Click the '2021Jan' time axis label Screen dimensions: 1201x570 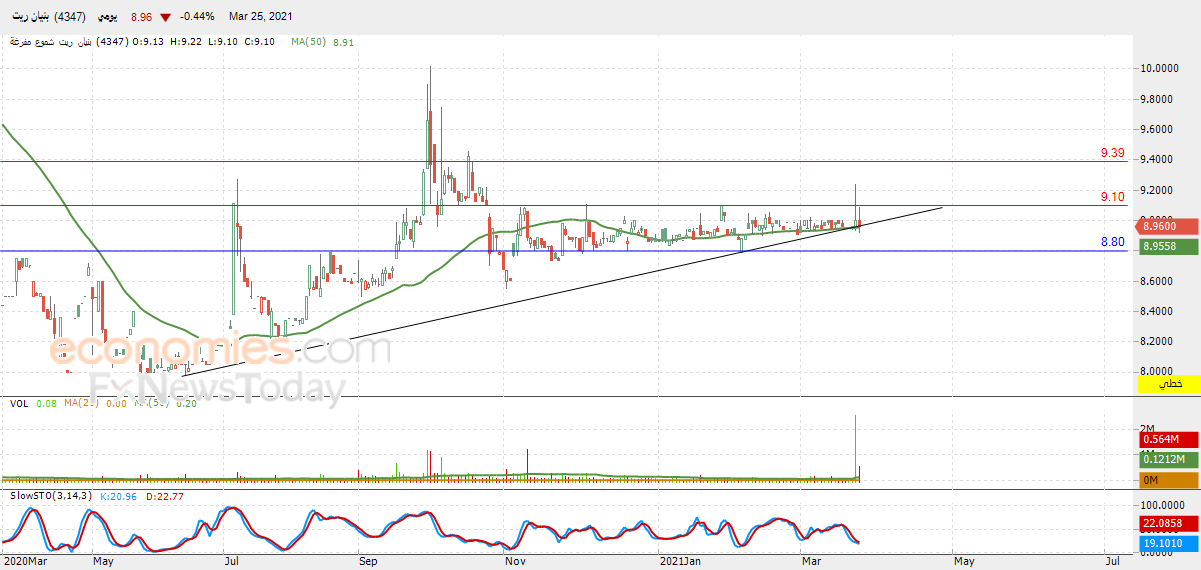(x=679, y=562)
